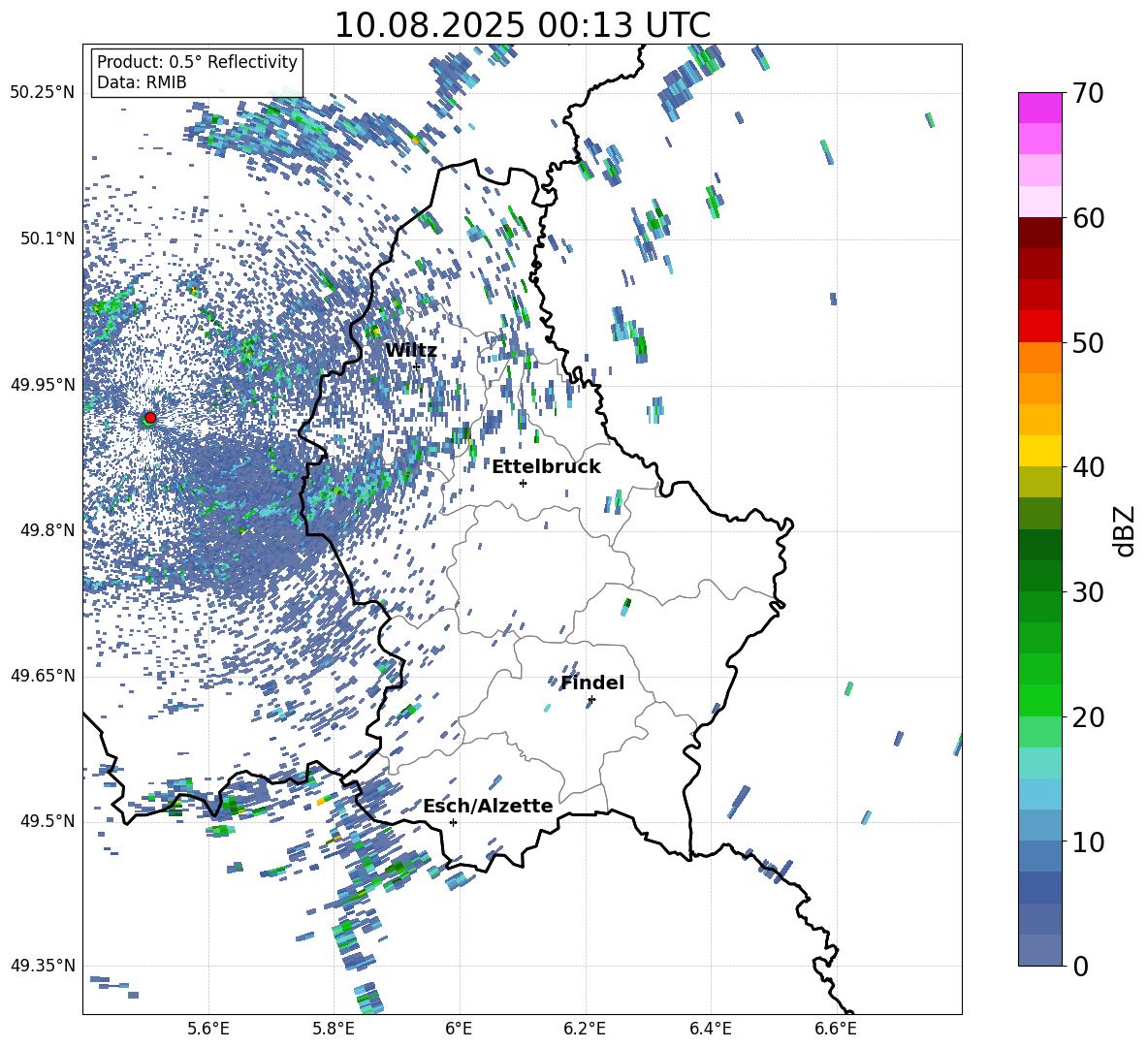Click the orange colorbar swatch below 50

pos(1040,358)
